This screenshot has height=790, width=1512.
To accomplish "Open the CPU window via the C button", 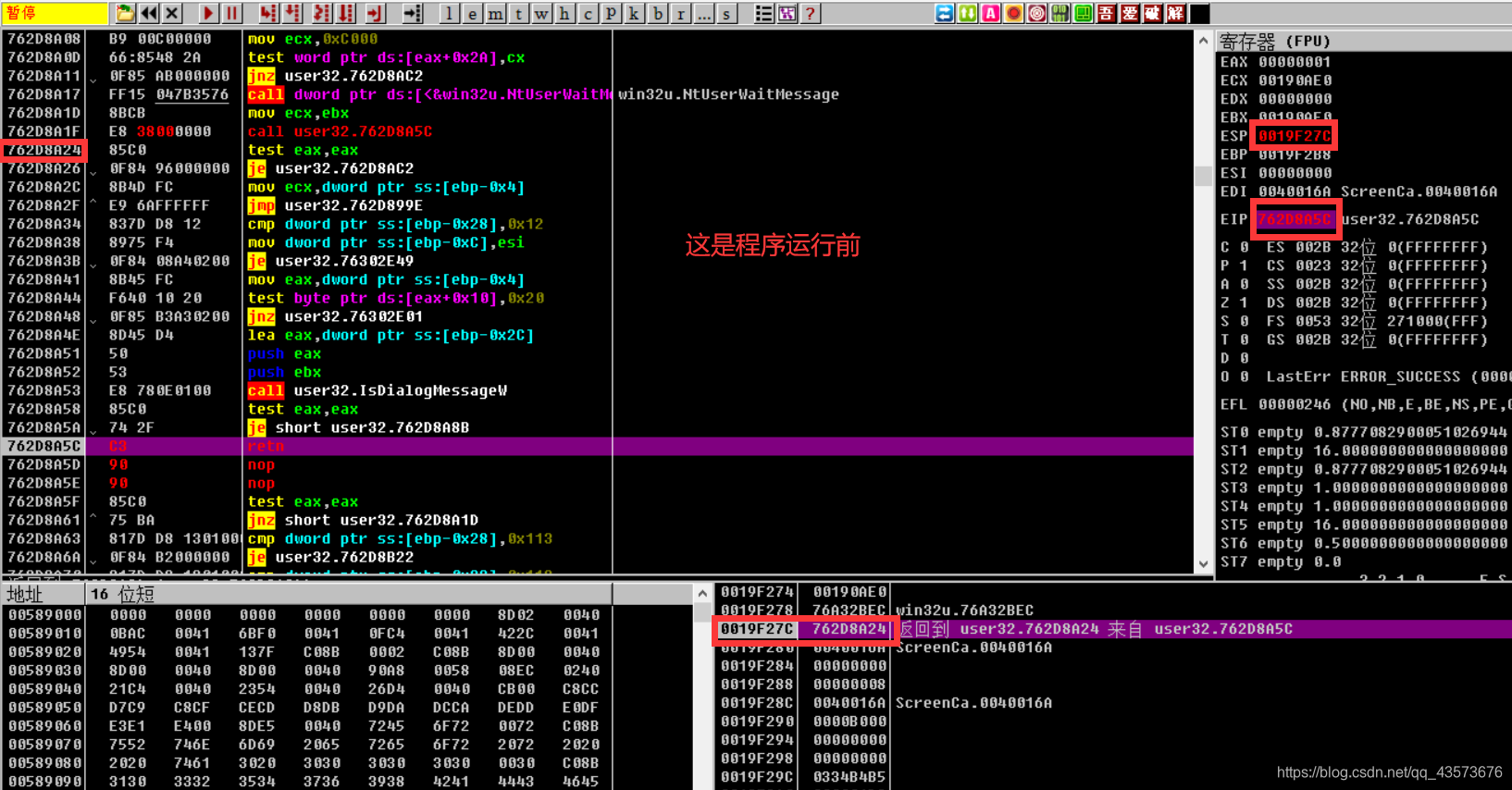I will click(x=588, y=13).
